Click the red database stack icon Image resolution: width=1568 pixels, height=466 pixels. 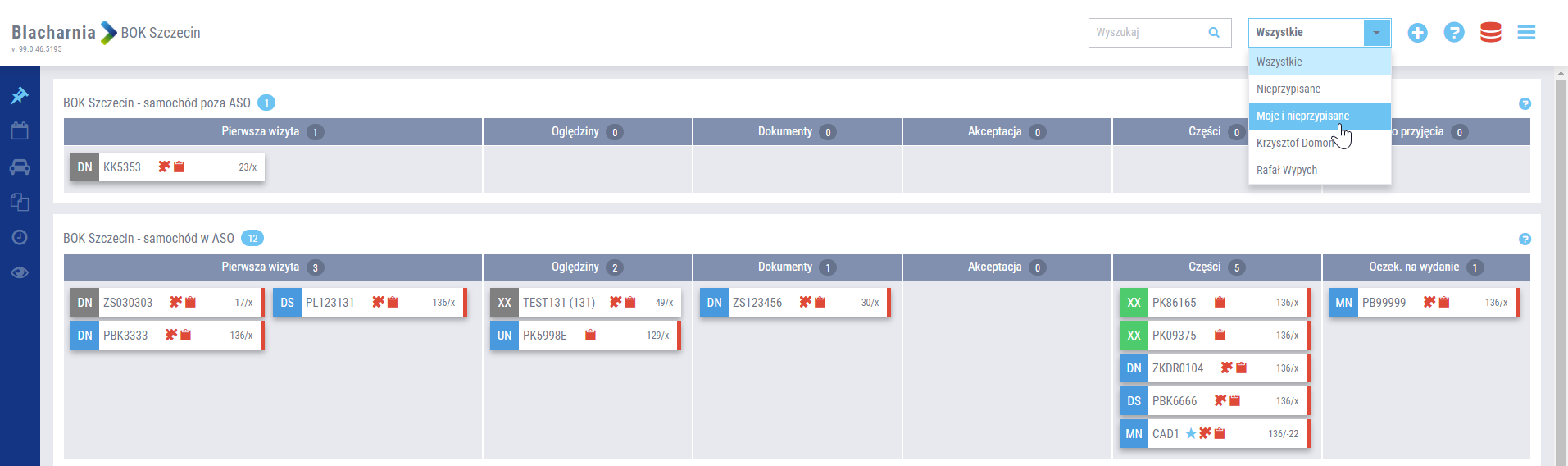coord(1490,33)
